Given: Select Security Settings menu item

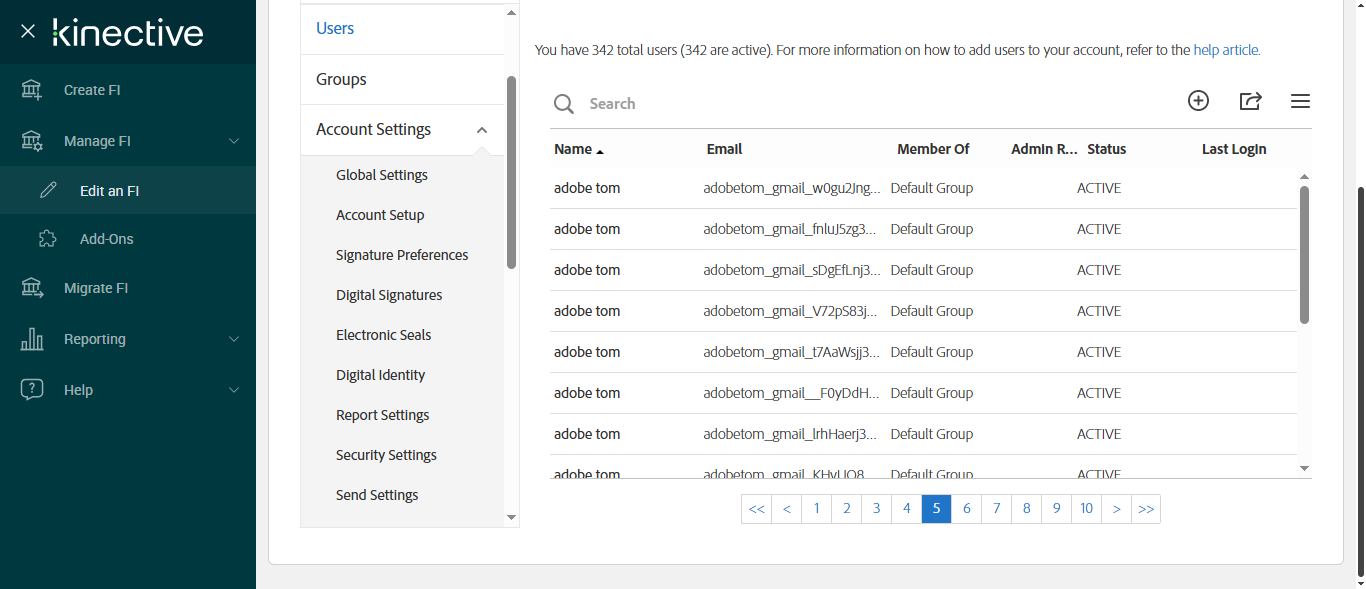Looking at the screenshot, I should pos(386,455).
